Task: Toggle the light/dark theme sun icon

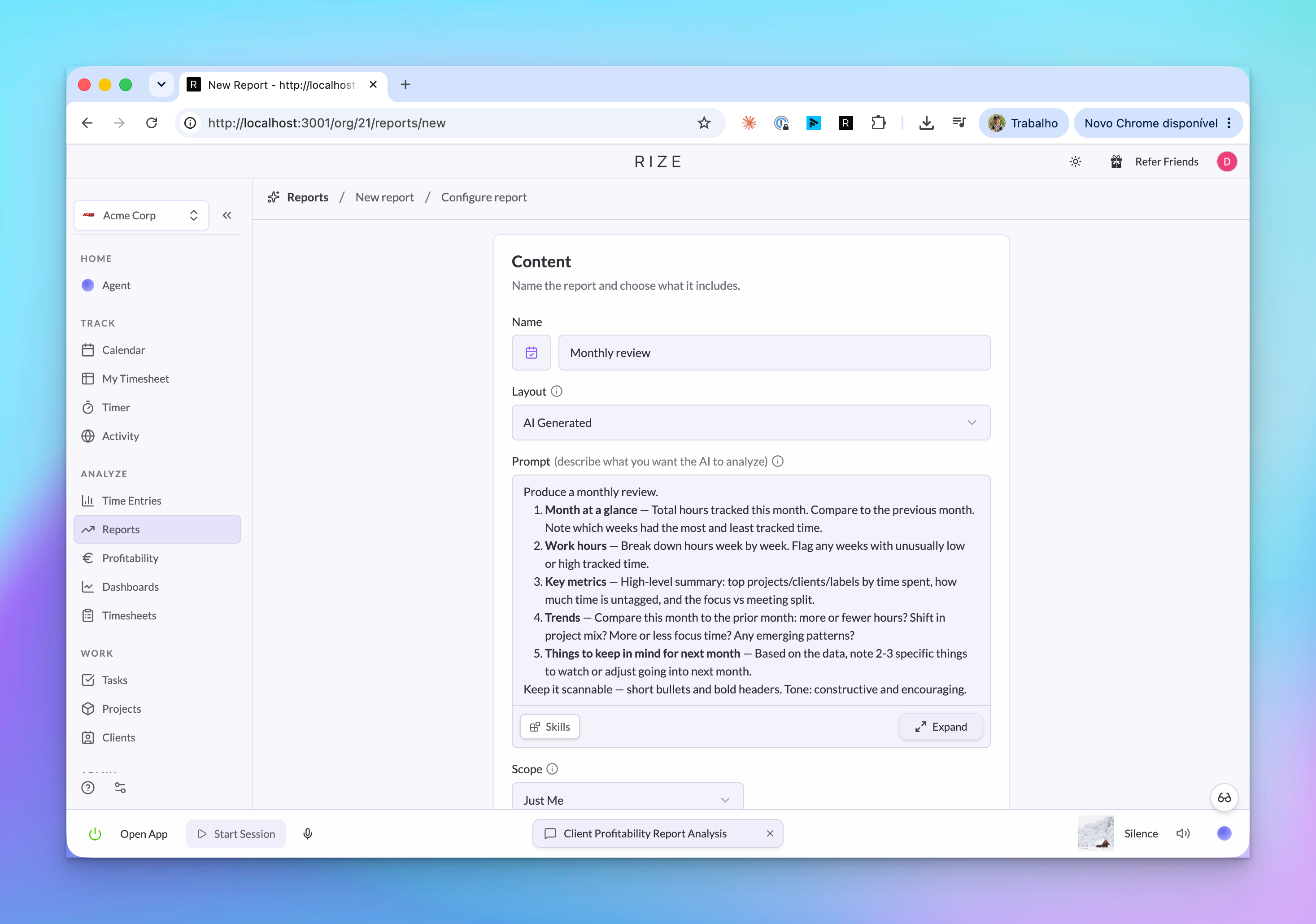Action: pos(1075,161)
